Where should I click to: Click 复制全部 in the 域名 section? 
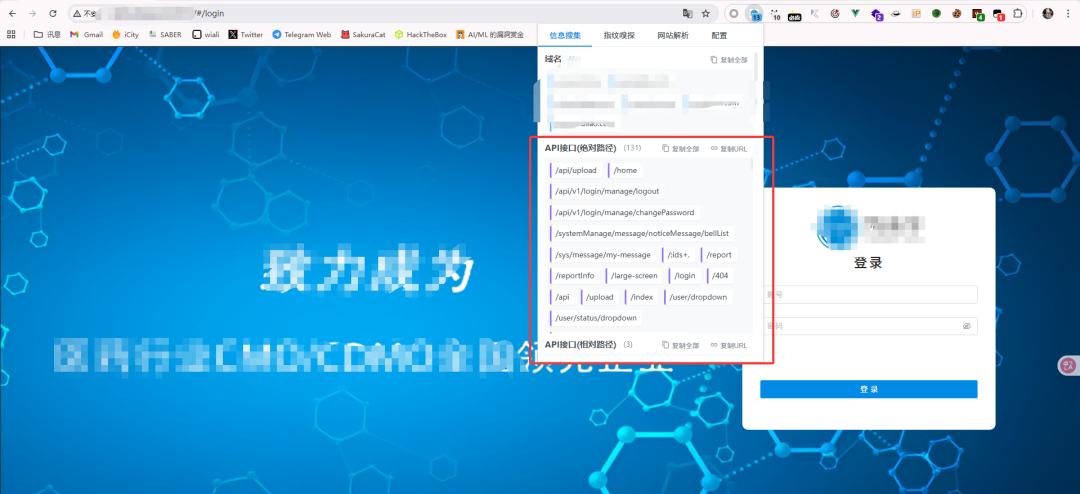coord(729,60)
